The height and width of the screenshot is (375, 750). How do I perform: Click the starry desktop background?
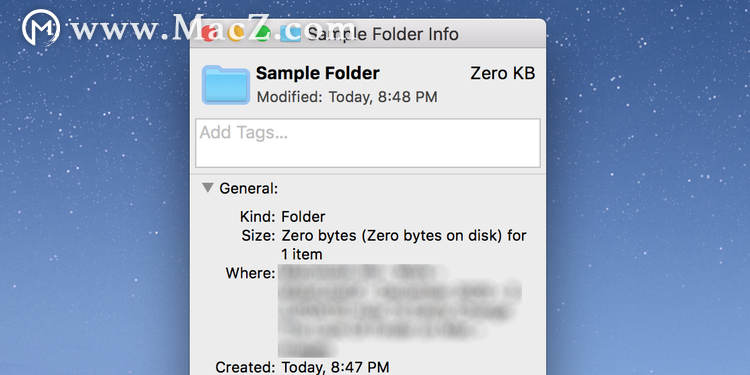[x=646, y=191]
